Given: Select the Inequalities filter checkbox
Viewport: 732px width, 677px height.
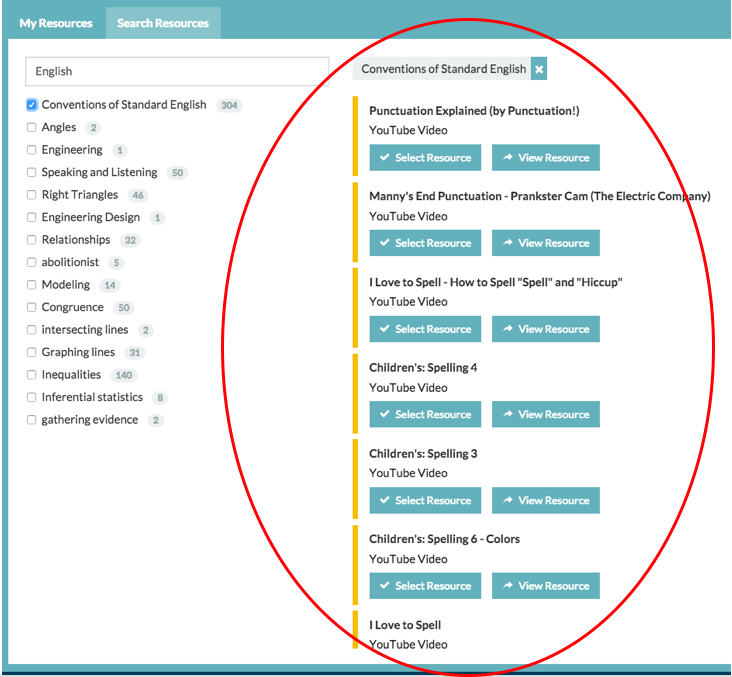Looking at the screenshot, I should [x=32, y=375].
